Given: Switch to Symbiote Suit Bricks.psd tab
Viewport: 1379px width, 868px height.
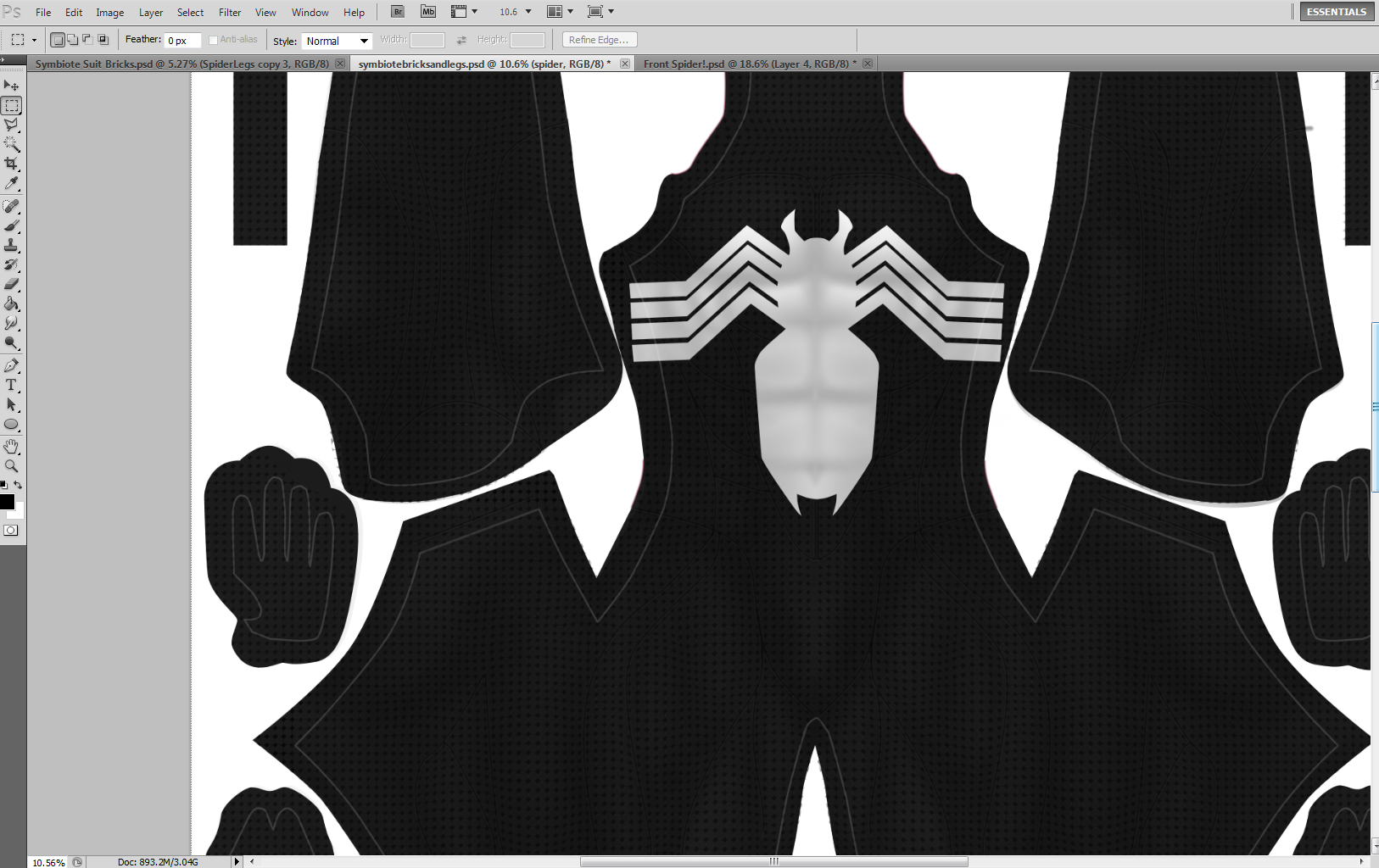Looking at the screenshot, I should coord(181,64).
